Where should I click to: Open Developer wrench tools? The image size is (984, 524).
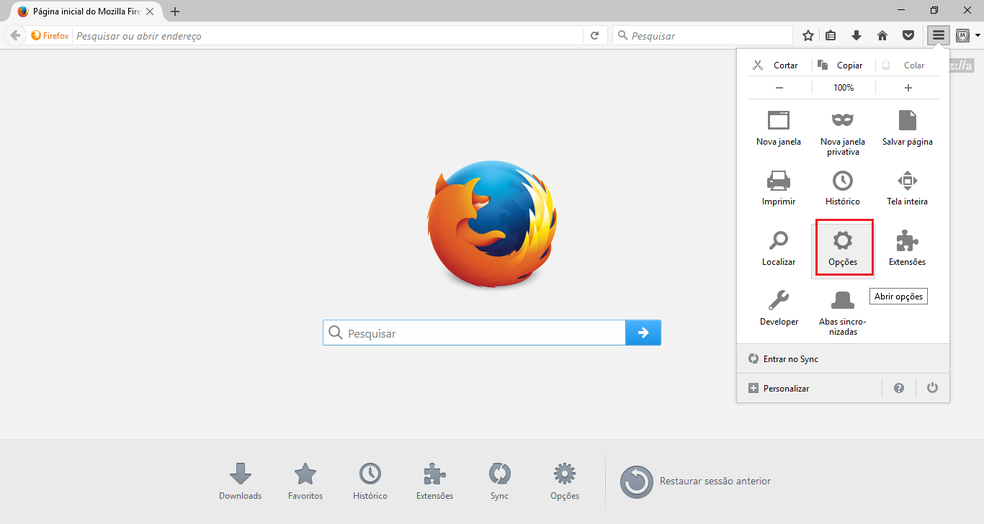tap(778, 307)
